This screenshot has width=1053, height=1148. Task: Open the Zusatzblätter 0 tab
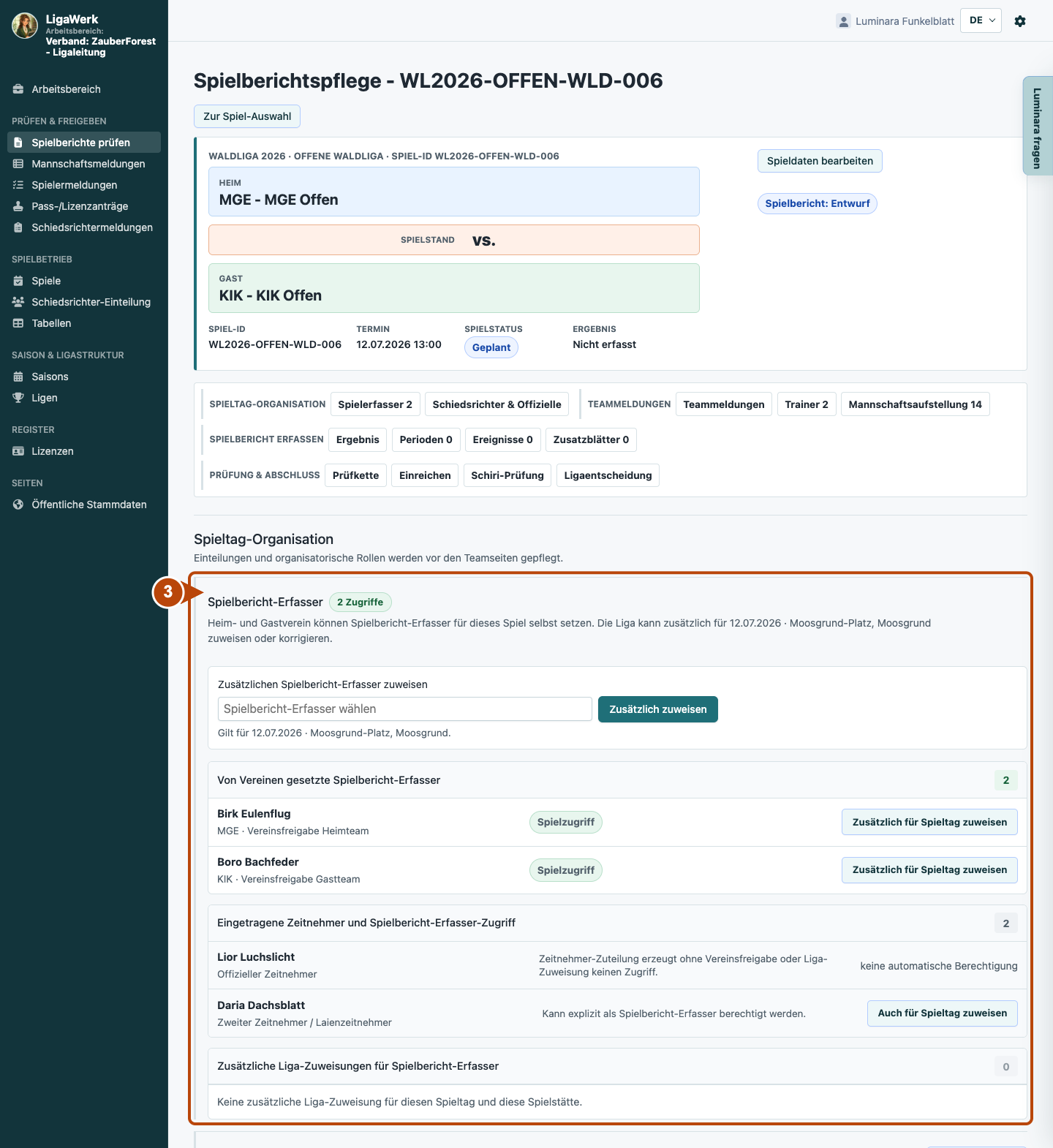591,439
